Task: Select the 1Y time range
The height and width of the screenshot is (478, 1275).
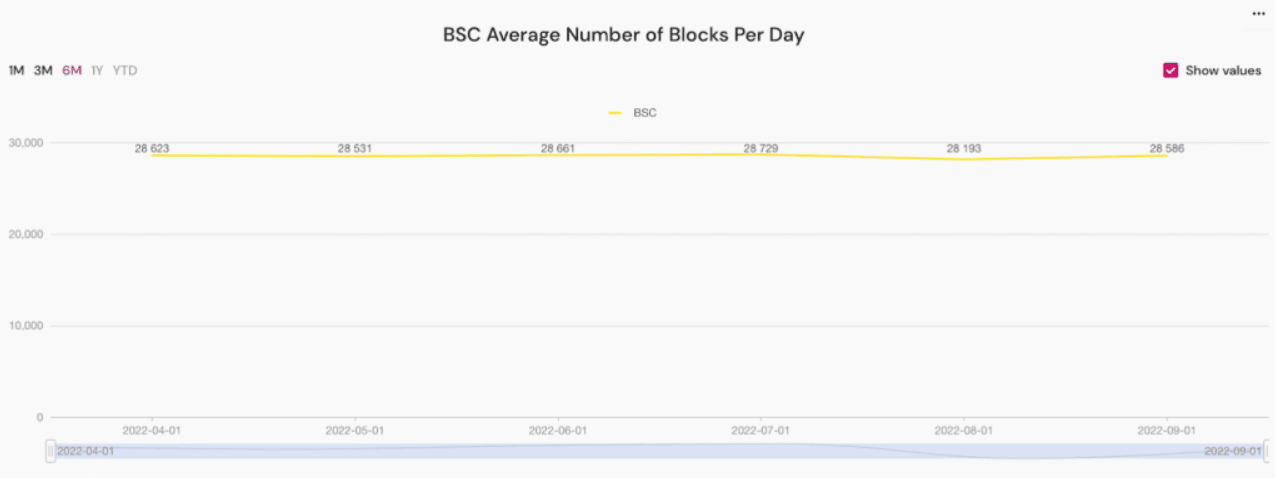Action: (97, 71)
